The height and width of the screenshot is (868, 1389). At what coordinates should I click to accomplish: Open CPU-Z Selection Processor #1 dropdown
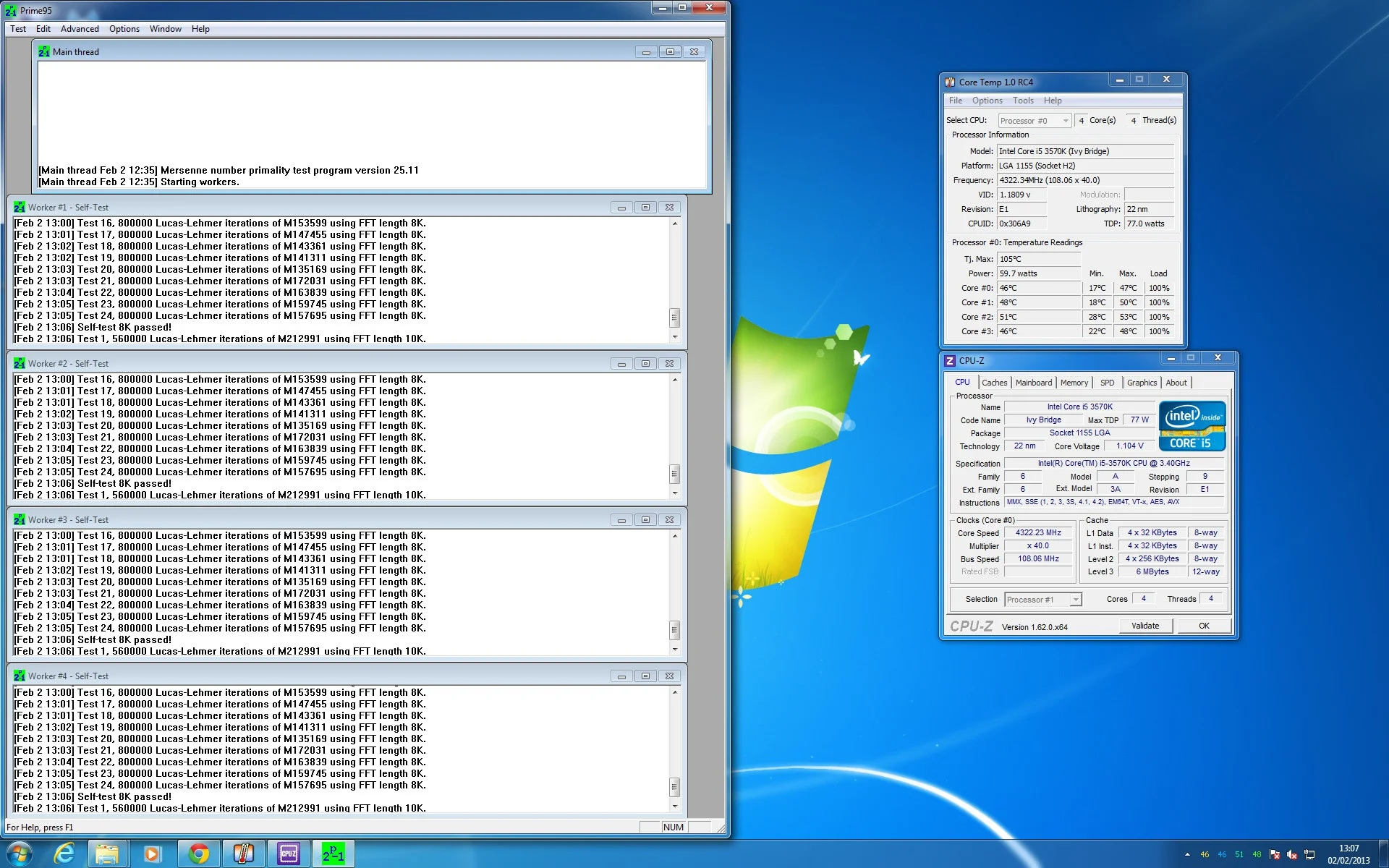point(1042,599)
